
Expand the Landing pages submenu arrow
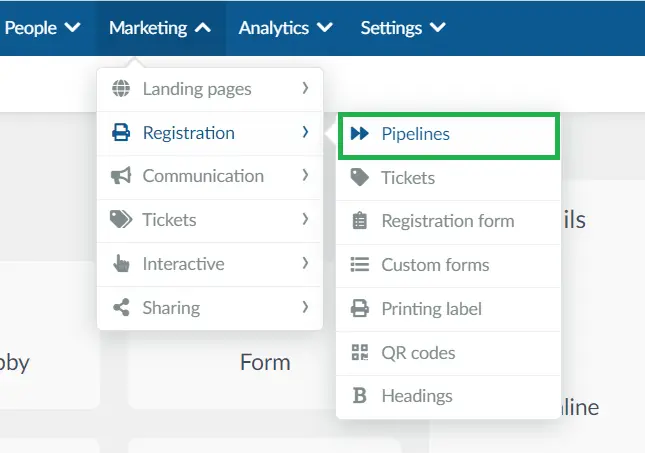[x=305, y=88]
